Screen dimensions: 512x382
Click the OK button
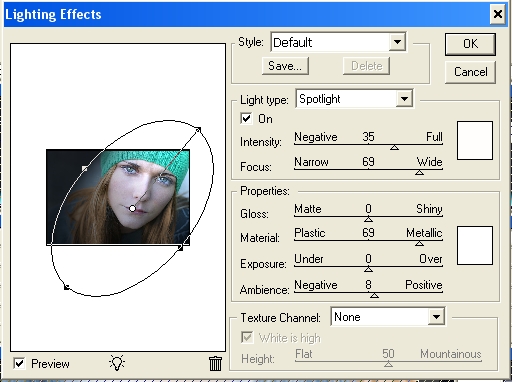(470, 44)
